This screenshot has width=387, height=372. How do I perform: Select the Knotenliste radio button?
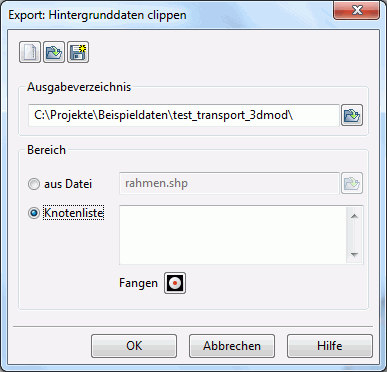point(34,213)
